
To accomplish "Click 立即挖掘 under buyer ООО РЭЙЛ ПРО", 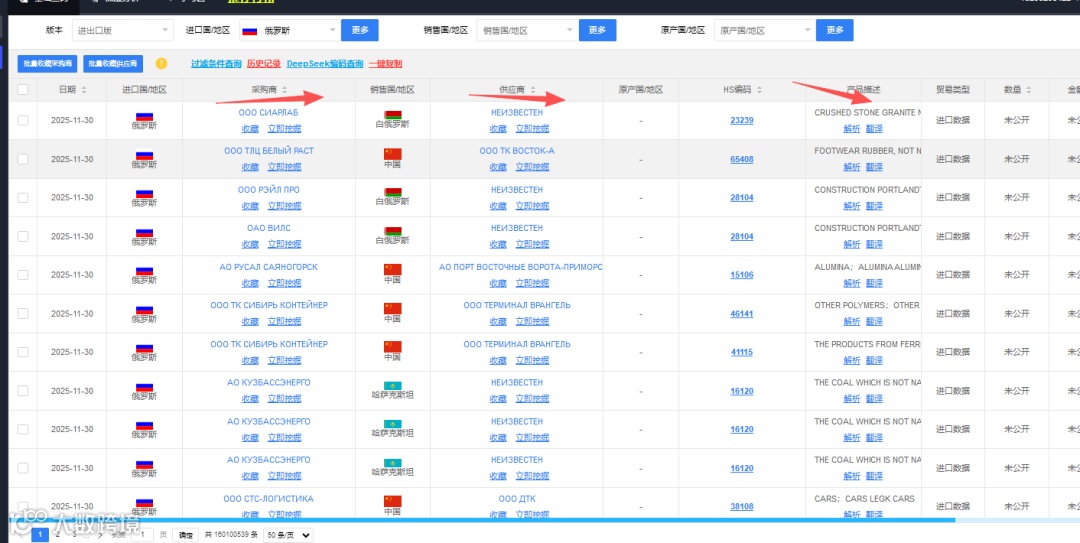I will coord(284,205).
